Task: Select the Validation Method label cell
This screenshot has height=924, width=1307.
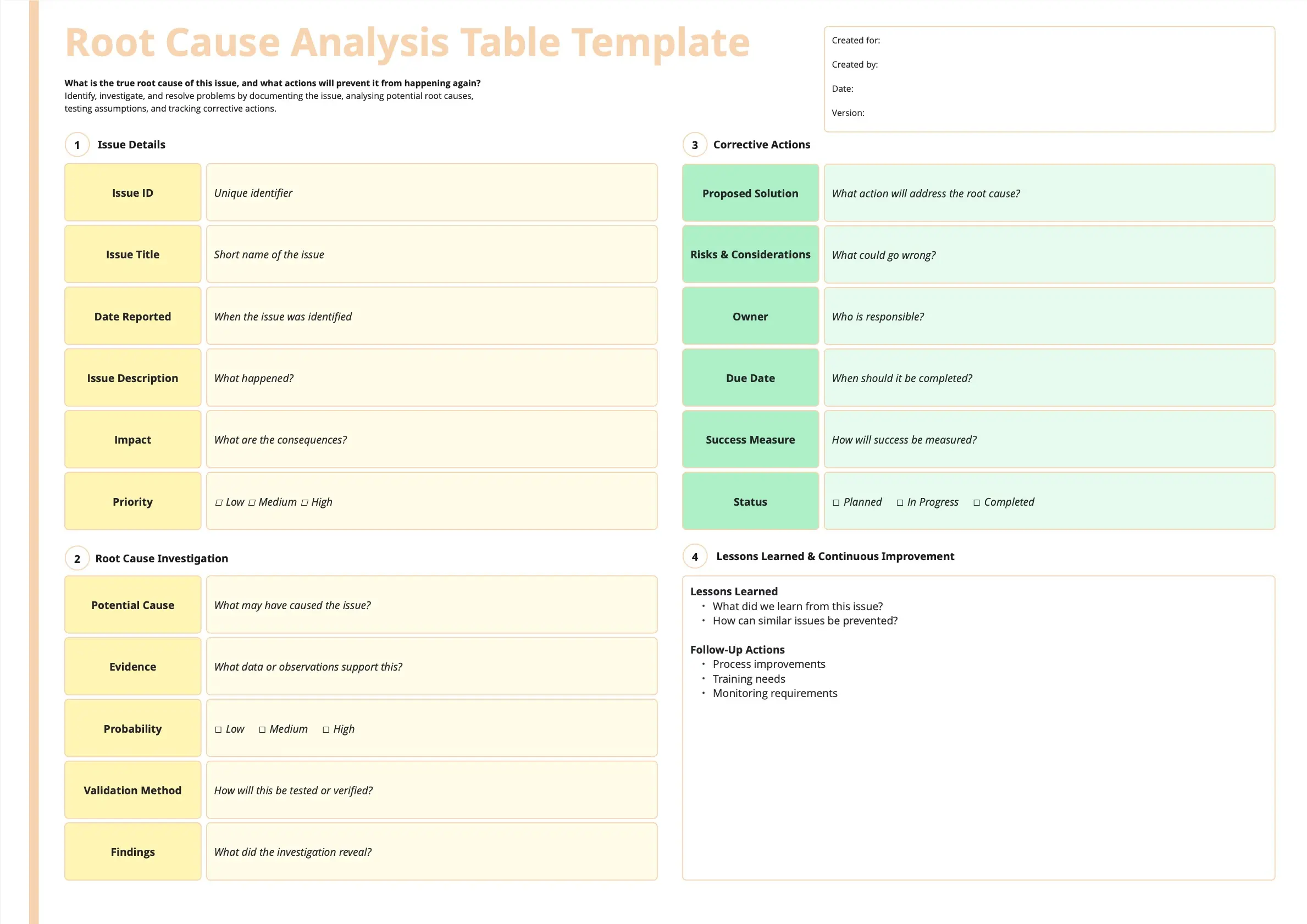Action: 132,790
